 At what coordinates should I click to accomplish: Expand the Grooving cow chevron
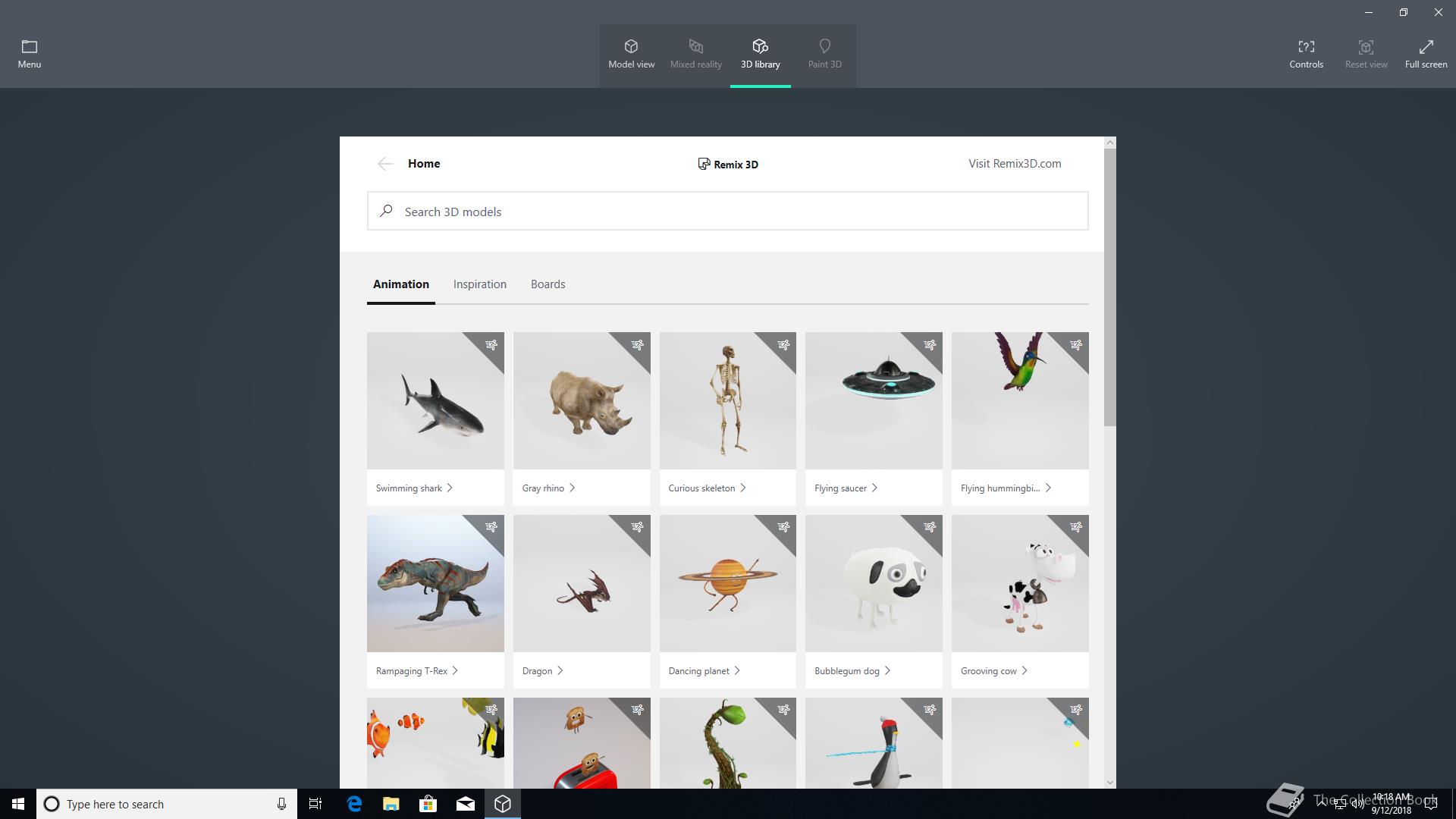(x=1025, y=670)
